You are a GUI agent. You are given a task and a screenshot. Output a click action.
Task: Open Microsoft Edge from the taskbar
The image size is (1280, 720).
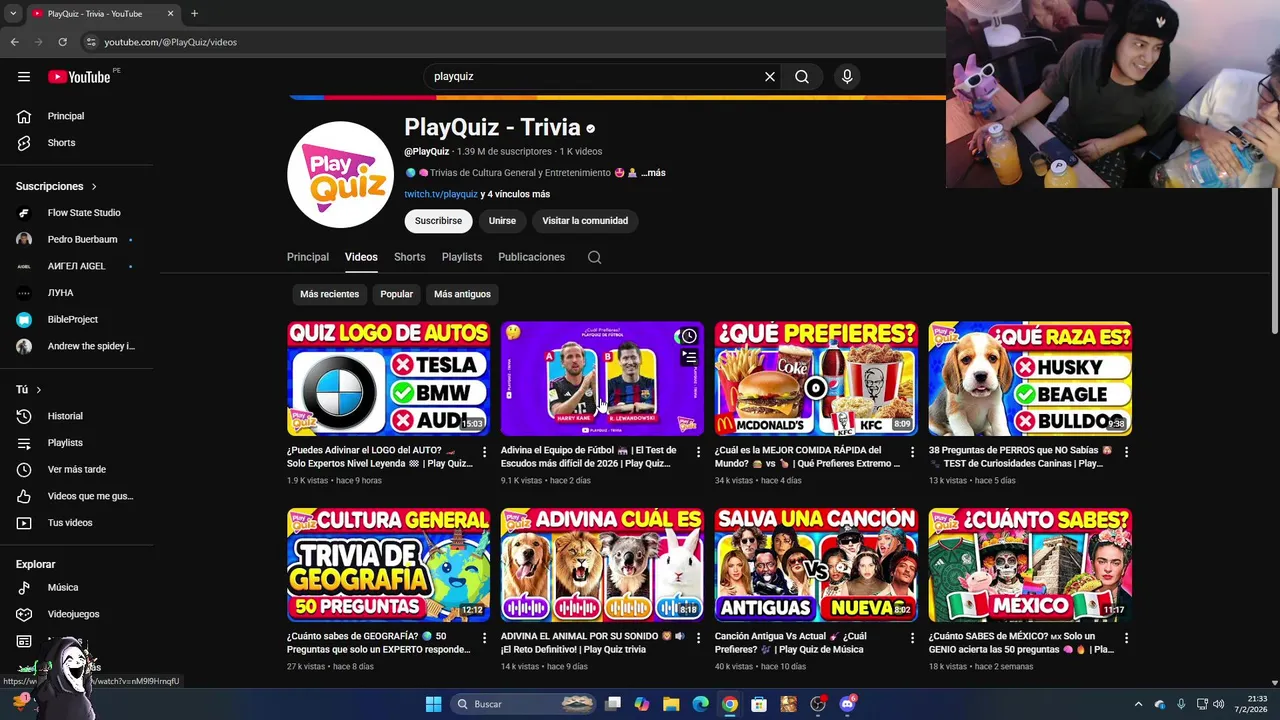(701, 704)
